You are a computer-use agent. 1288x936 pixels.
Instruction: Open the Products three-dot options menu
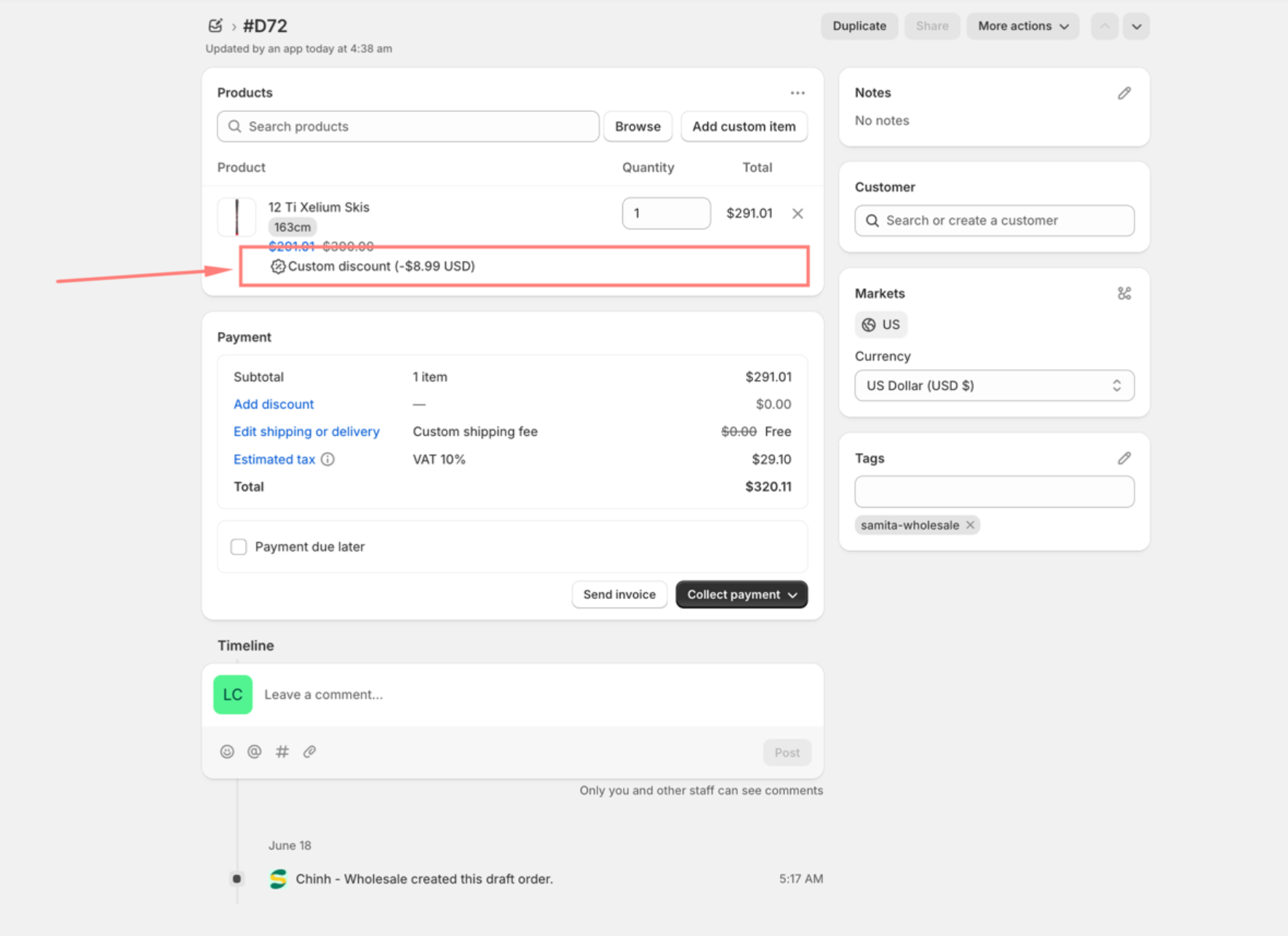(x=798, y=93)
